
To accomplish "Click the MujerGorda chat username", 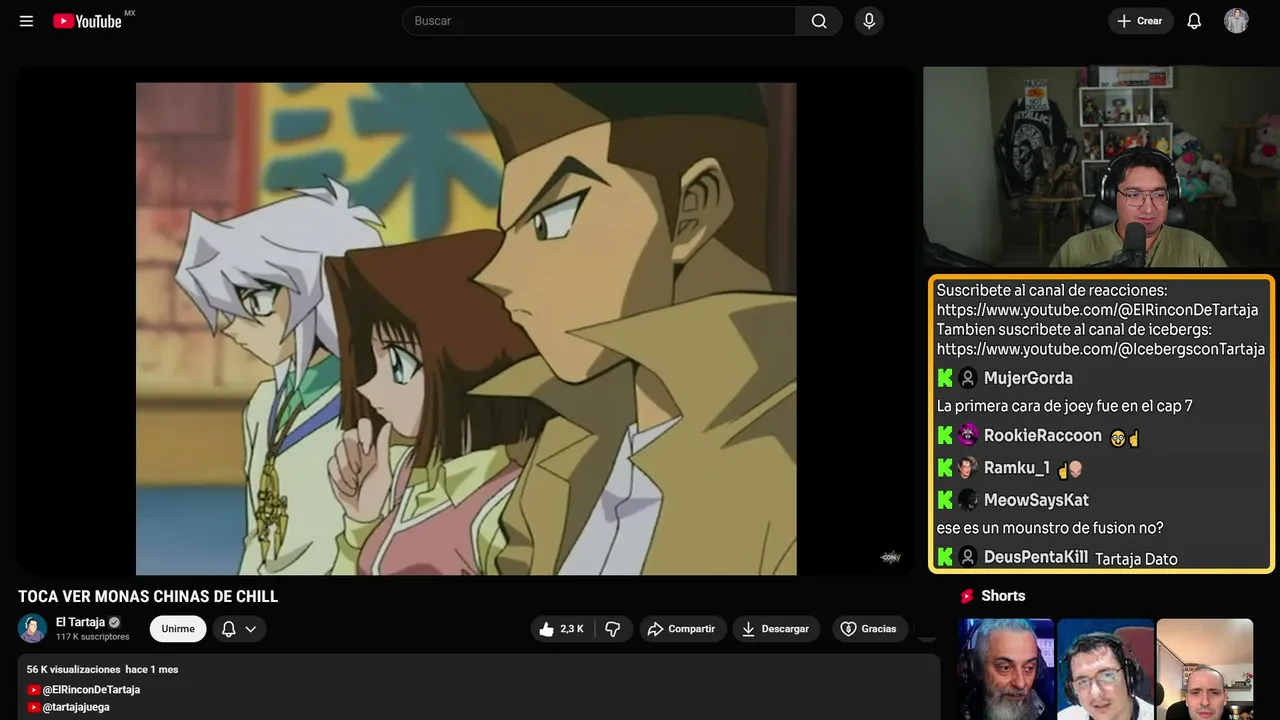I will point(1028,378).
